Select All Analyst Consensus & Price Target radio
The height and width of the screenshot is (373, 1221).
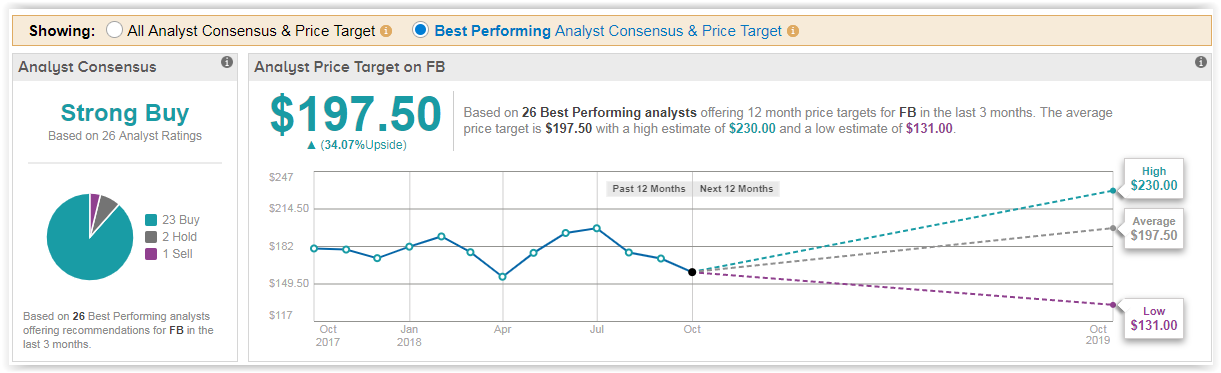114,30
